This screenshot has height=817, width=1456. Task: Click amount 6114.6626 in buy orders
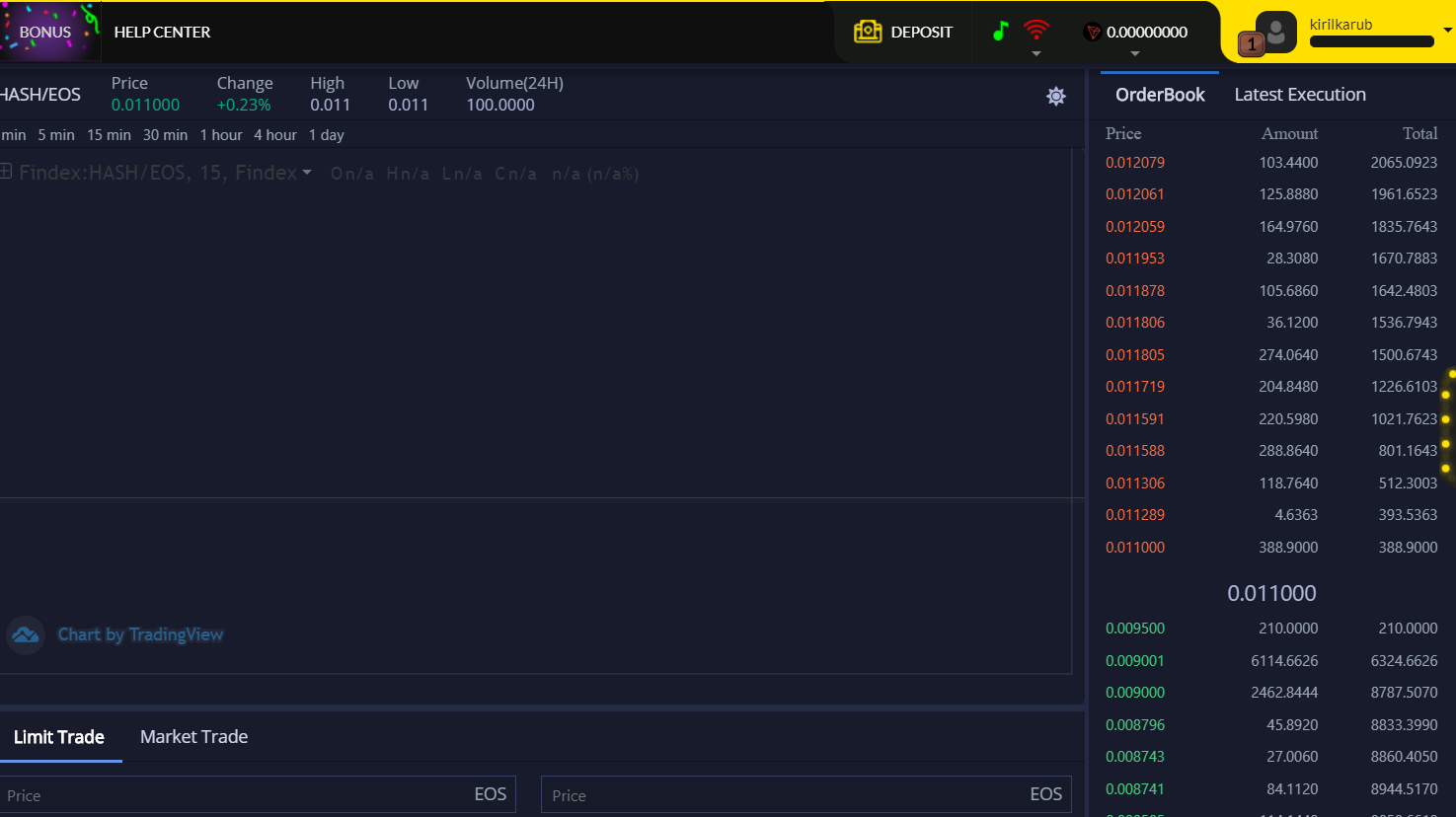[1284, 661]
